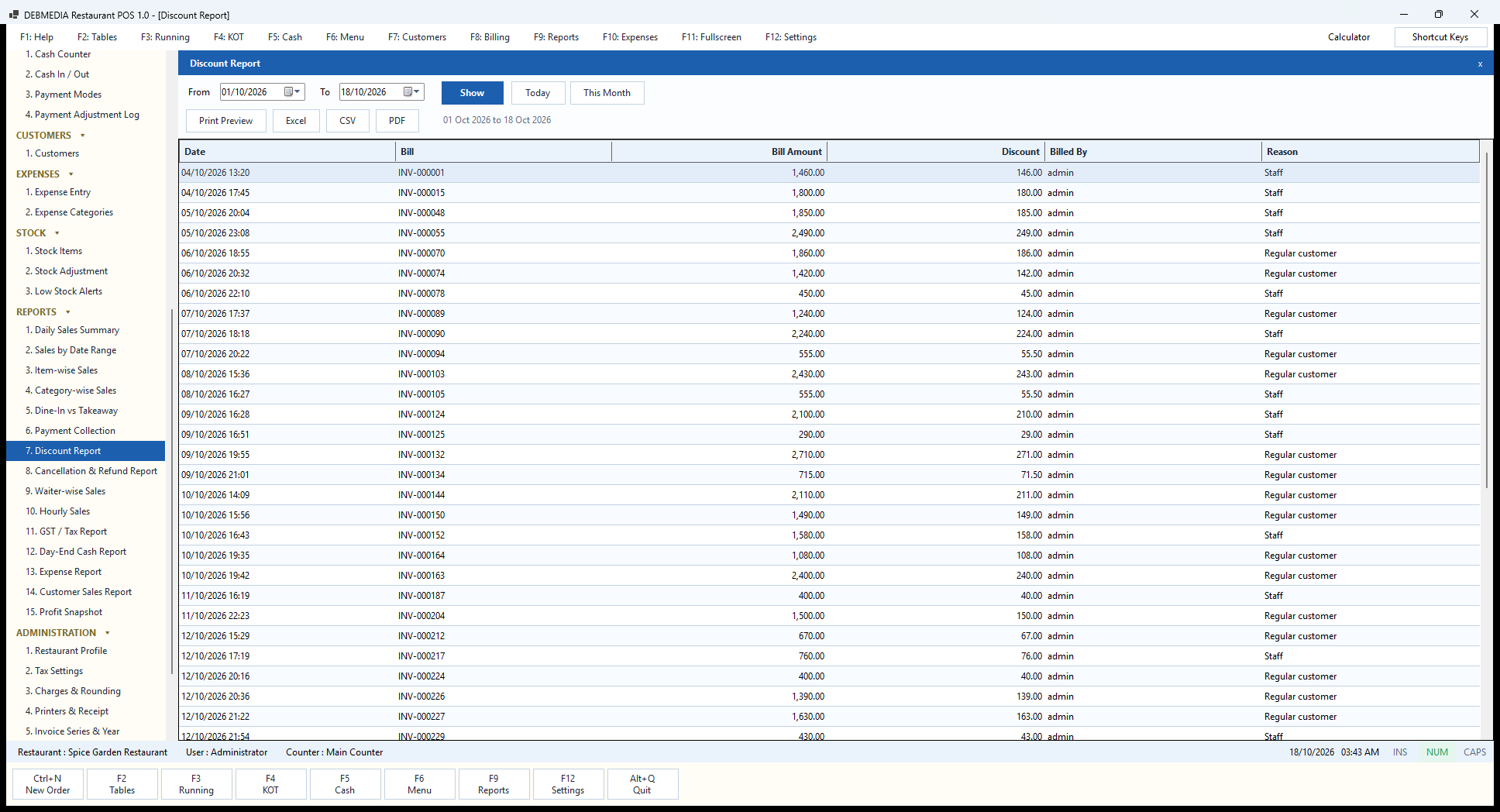This screenshot has height=812, width=1500.
Task: Open F7: Customers menu item
Action: [417, 37]
